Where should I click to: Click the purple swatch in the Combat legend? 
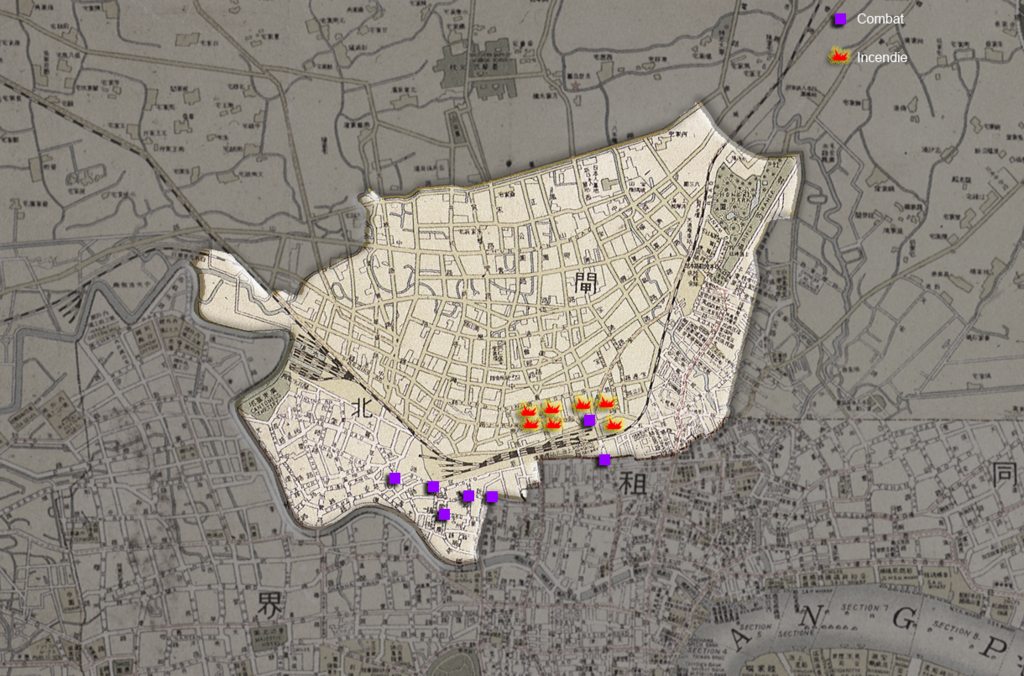pyautogui.click(x=840, y=19)
